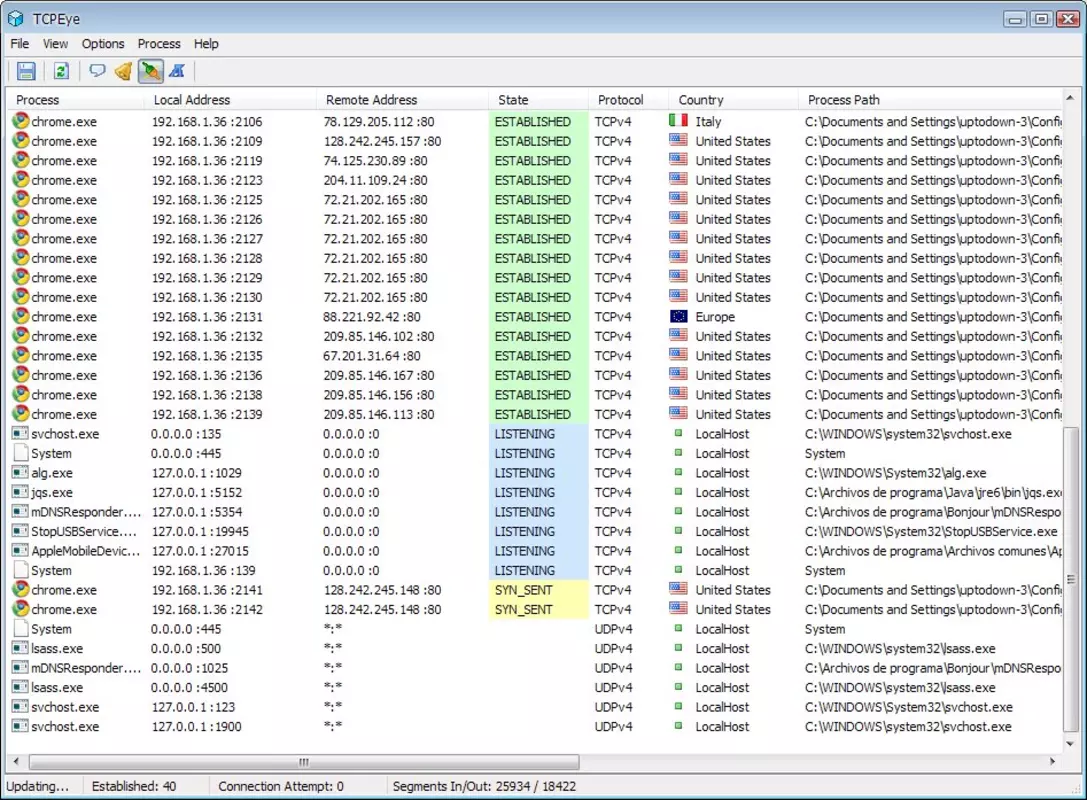The width and height of the screenshot is (1087, 800).
Task: Sort by the Protocol column header
Action: [x=629, y=100]
